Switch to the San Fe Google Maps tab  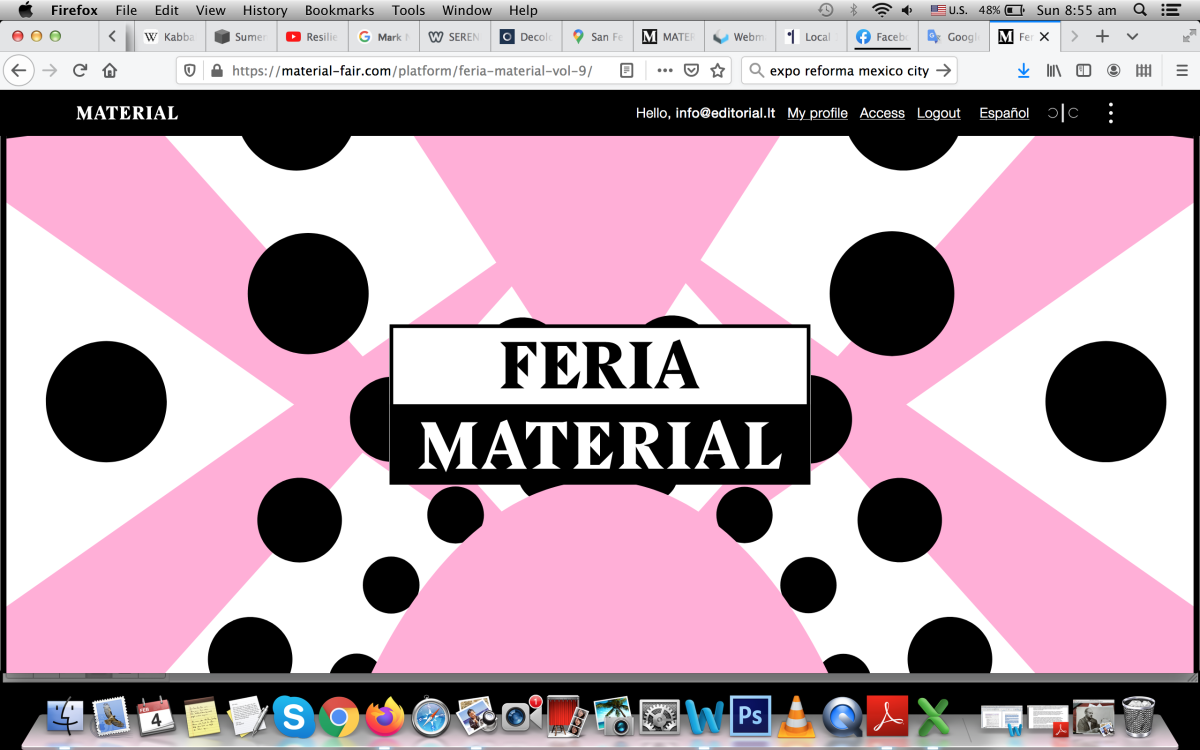tap(597, 37)
